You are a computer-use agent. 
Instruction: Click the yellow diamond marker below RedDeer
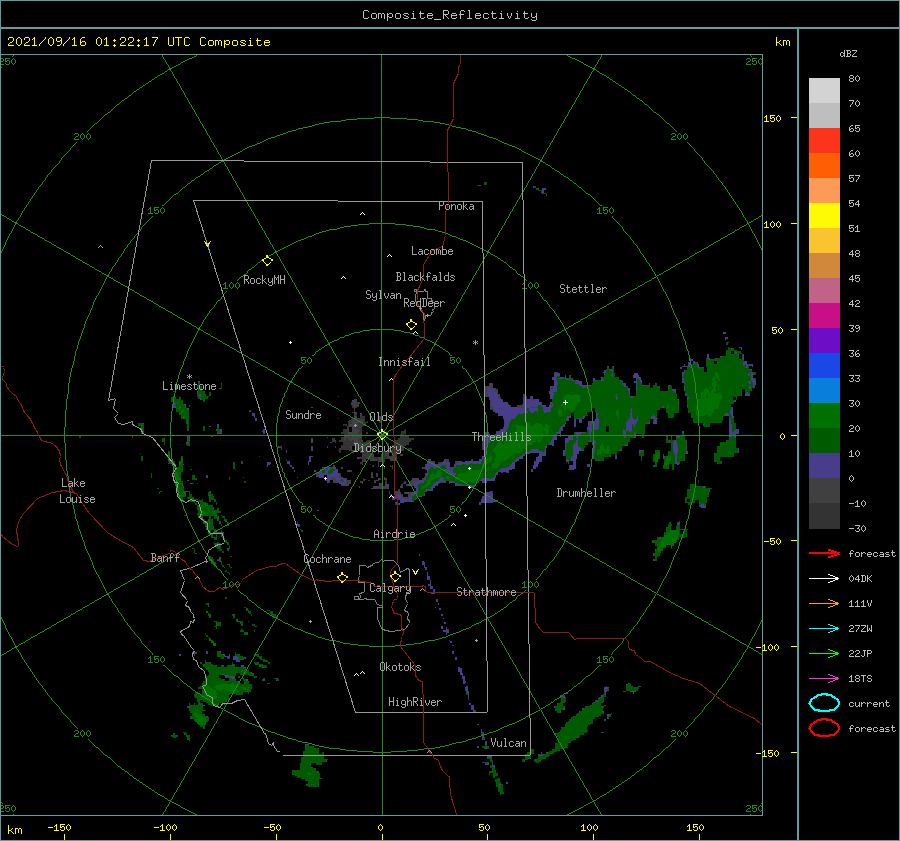[411, 325]
